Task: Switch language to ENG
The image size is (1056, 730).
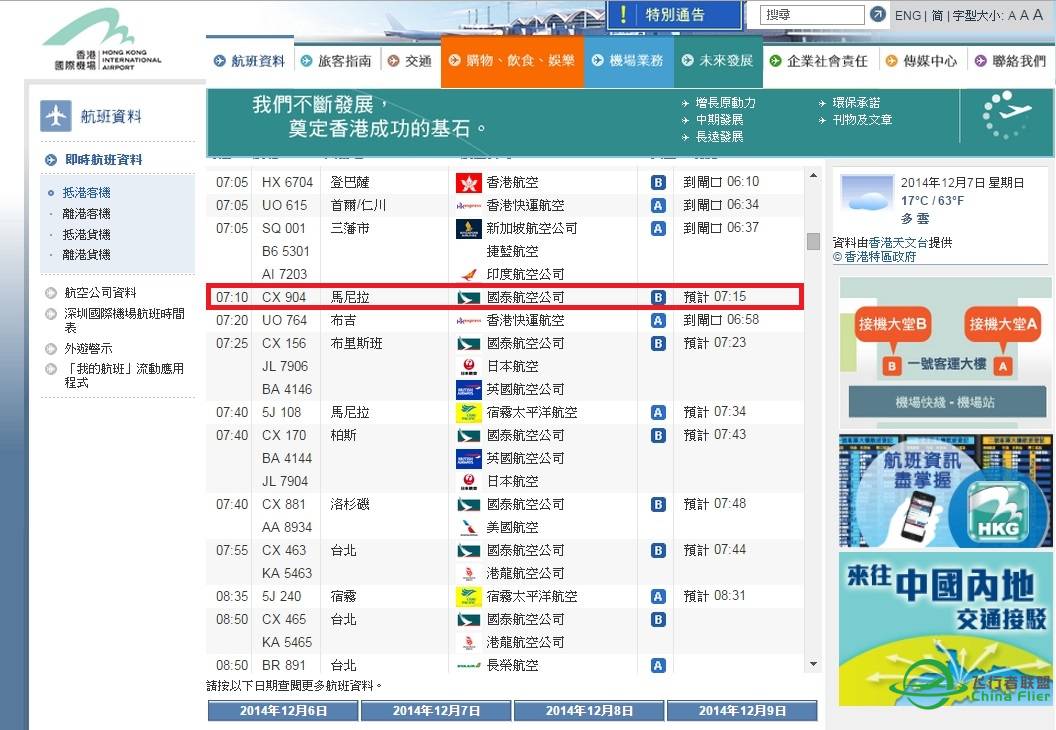Action: pyautogui.click(x=907, y=15)
